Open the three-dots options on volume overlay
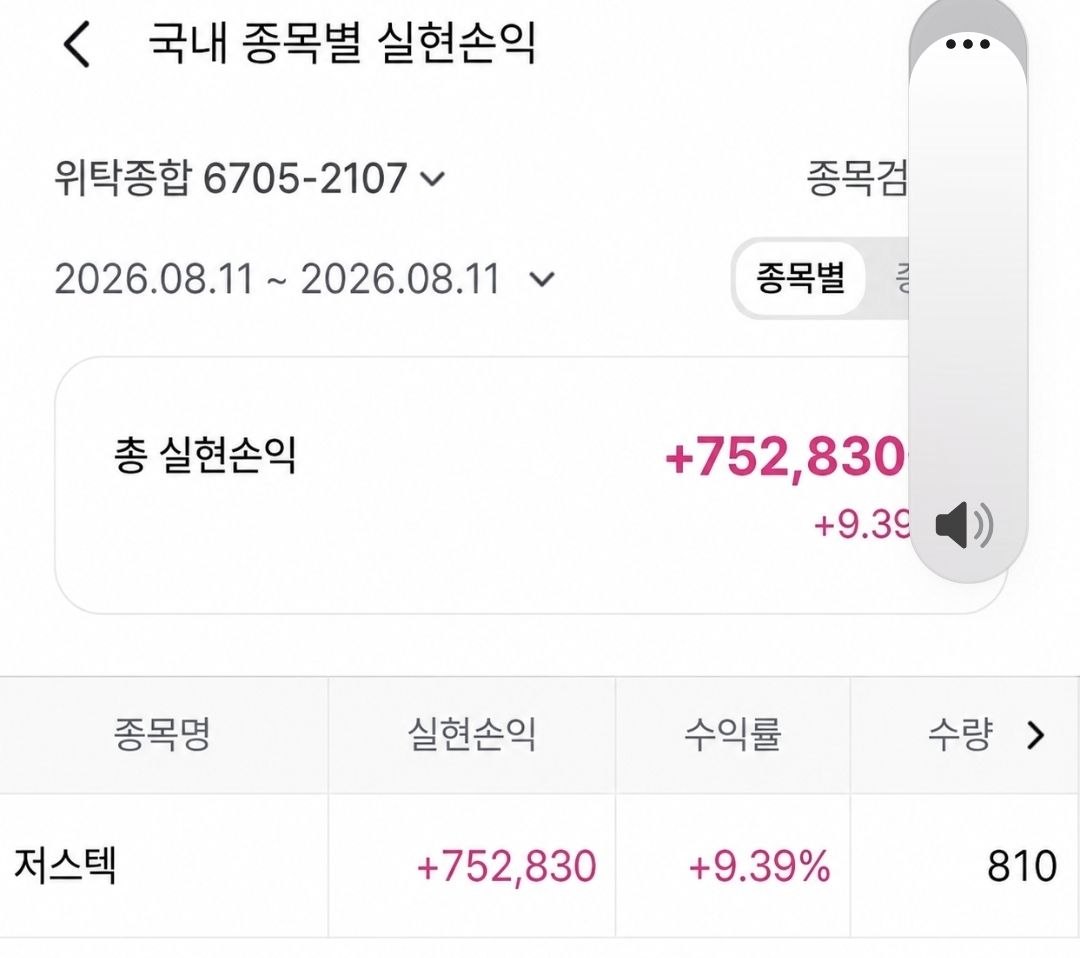 coord(967,45)
